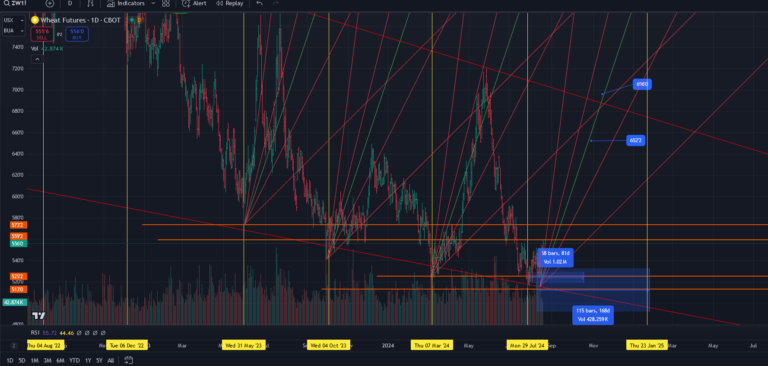Select the 5D time range
Screen dimensions: 768x366
22,361
